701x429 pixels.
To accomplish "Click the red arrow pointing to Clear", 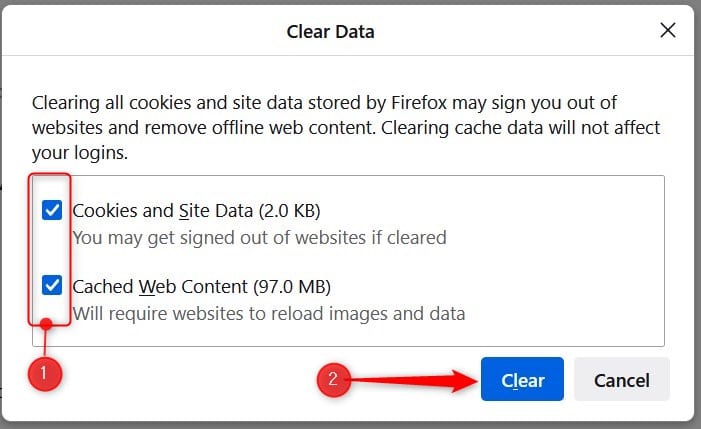I will coord(414,381).
